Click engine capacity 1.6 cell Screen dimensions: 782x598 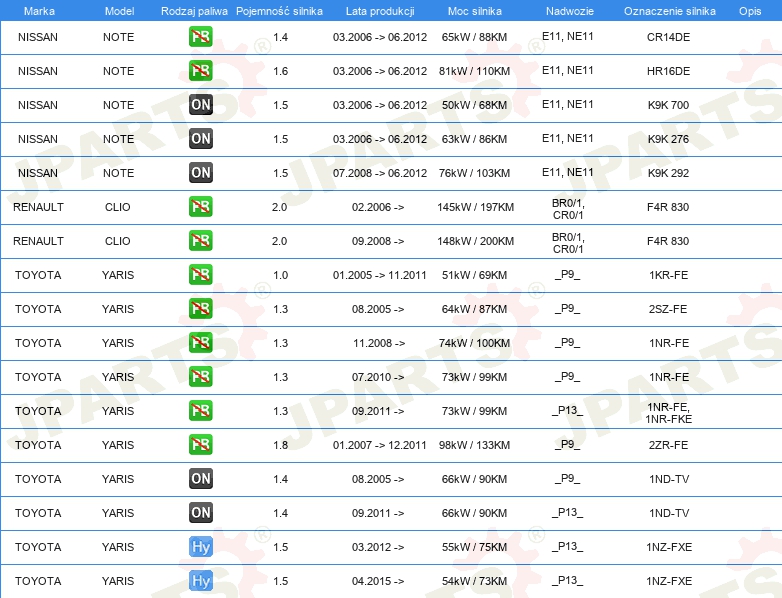pyautogui.click(x=281, y=71)
